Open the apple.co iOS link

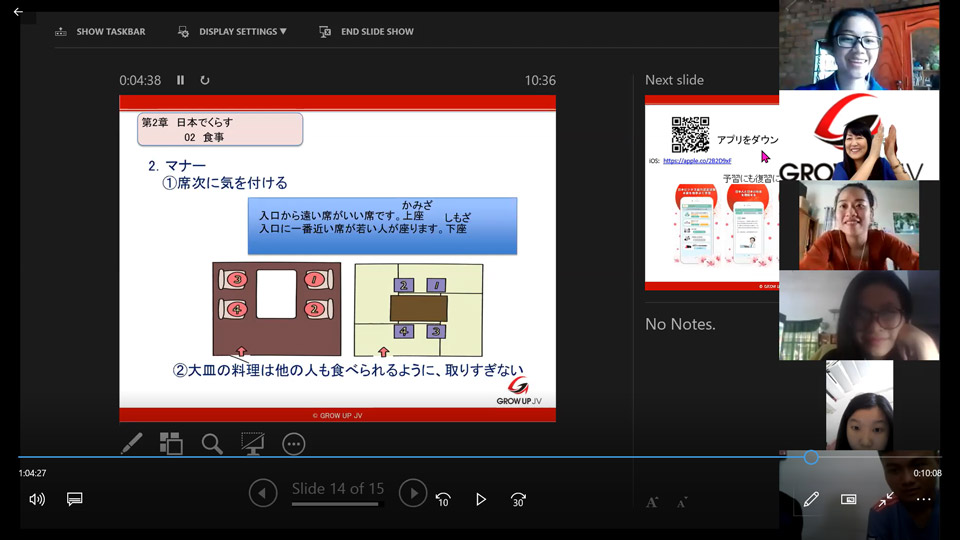[697, 161]
